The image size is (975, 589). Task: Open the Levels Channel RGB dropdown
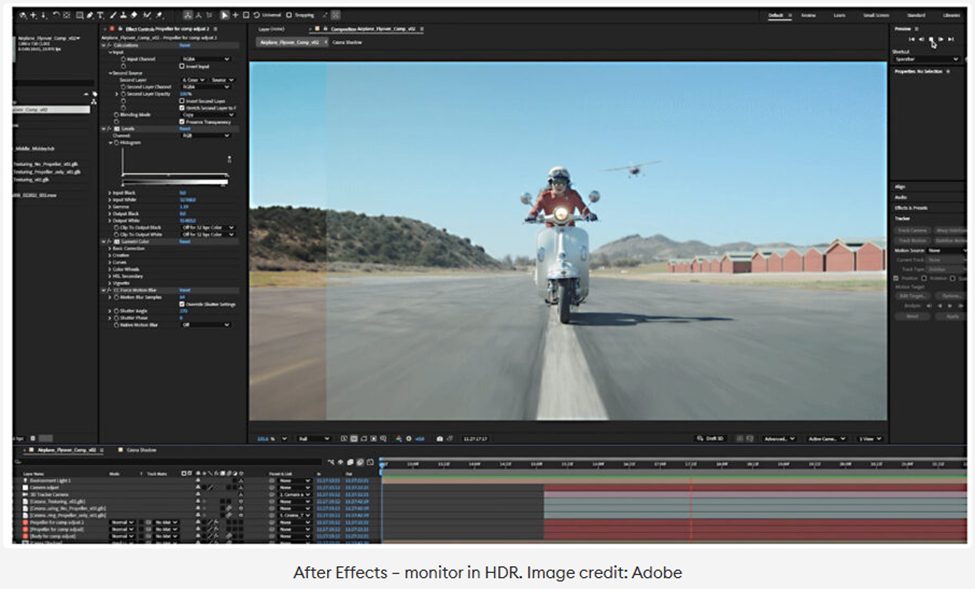tap(206, 136)
